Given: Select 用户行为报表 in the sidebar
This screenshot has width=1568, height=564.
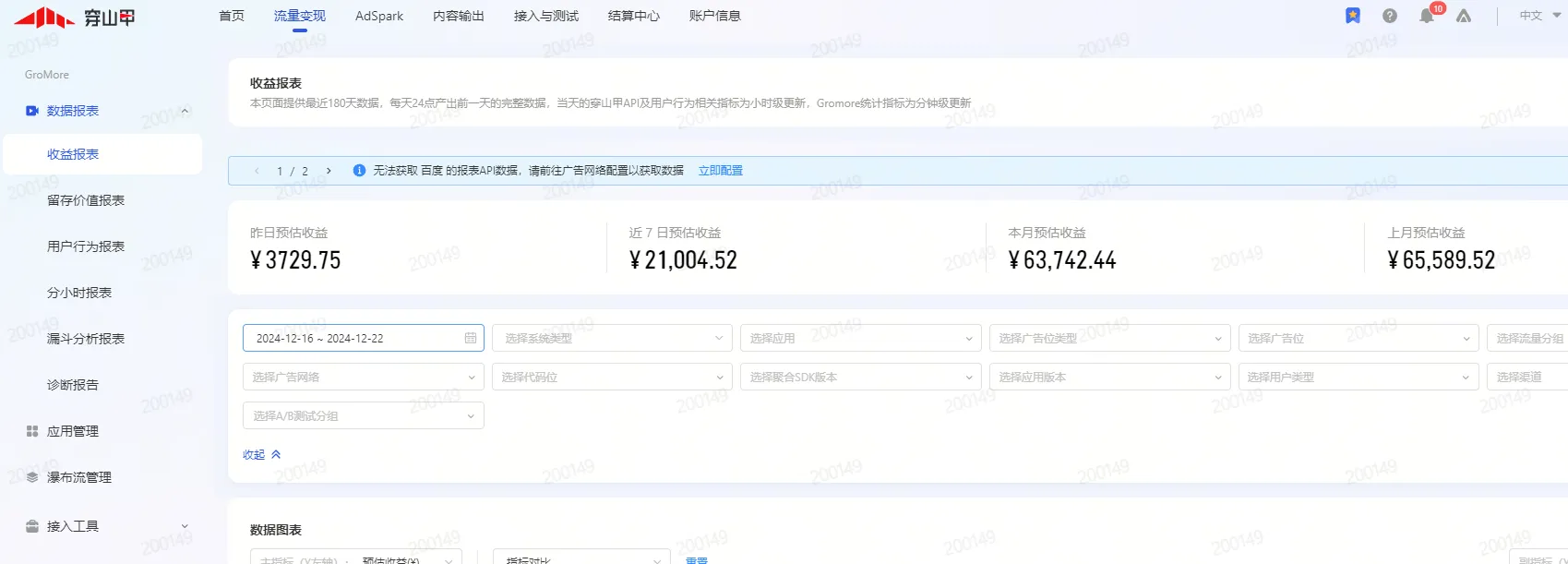Looking at the screenshot, I should (86, 246).
